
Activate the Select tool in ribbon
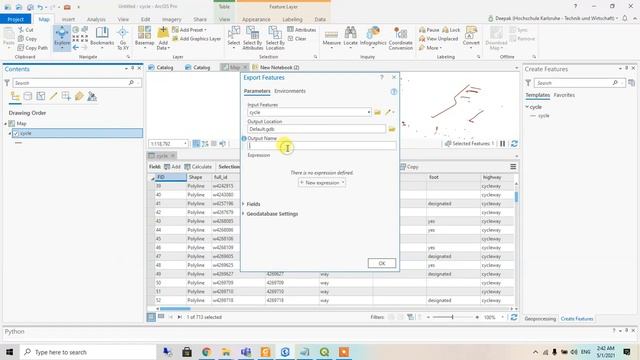(x=233, y=37)
